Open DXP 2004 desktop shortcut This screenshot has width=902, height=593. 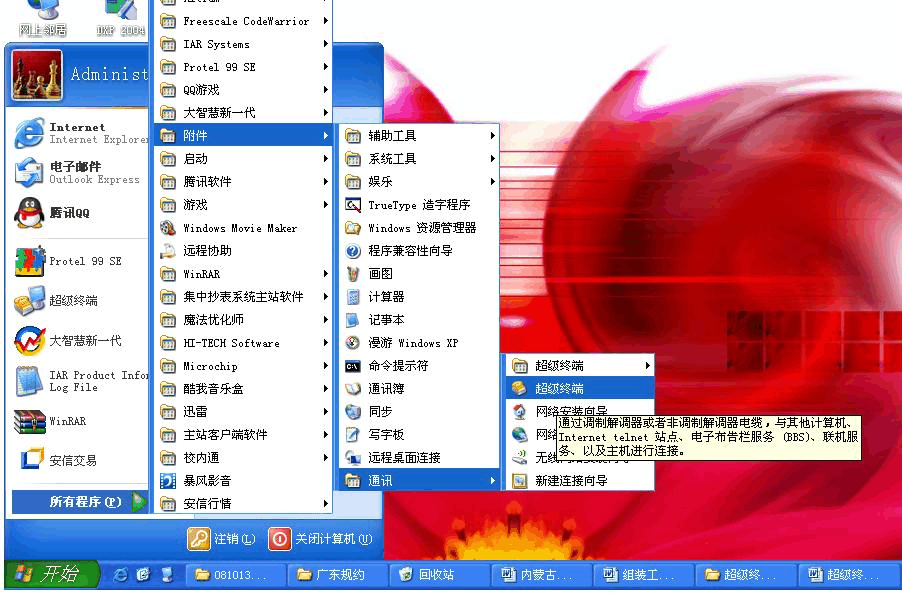(121, 18)
